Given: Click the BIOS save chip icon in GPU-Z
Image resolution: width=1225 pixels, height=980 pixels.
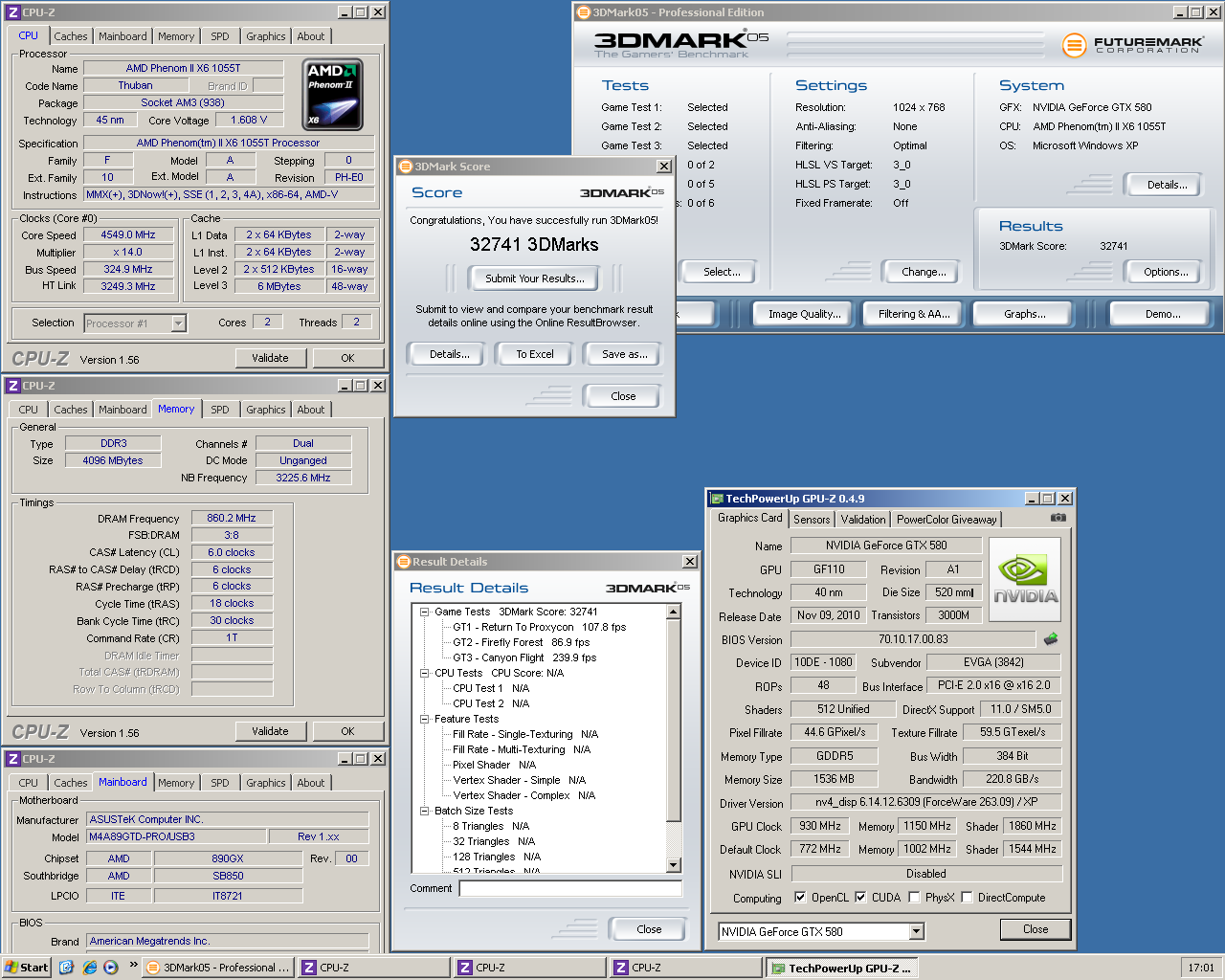Looking at the screenshot, I should pyautogui.click(x=1051, y=638).
